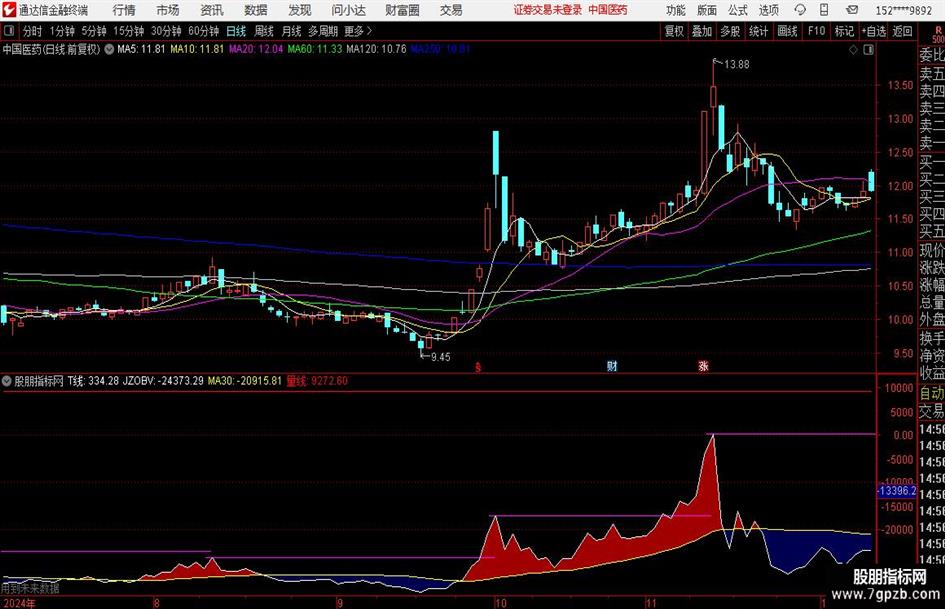The image size is (945, 609).
Task: Switch to 分时 chart period
Action: click(33, 31)
